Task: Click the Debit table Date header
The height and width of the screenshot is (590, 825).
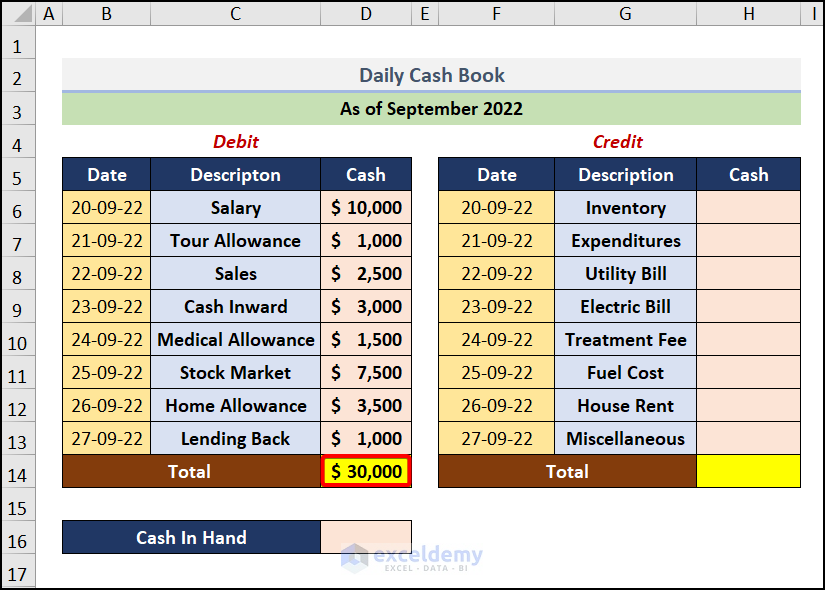Action: 107,174
